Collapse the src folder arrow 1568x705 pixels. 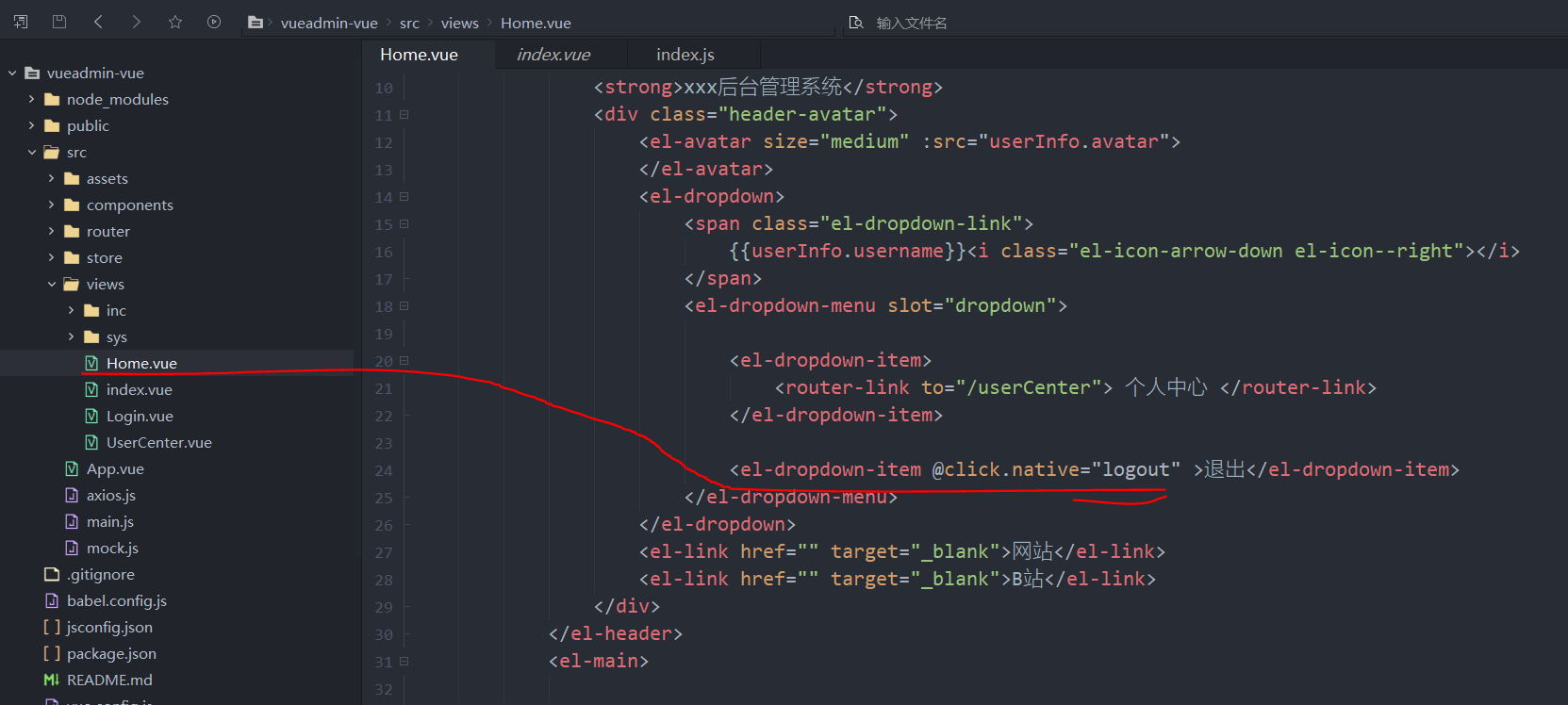coord(32,152)
